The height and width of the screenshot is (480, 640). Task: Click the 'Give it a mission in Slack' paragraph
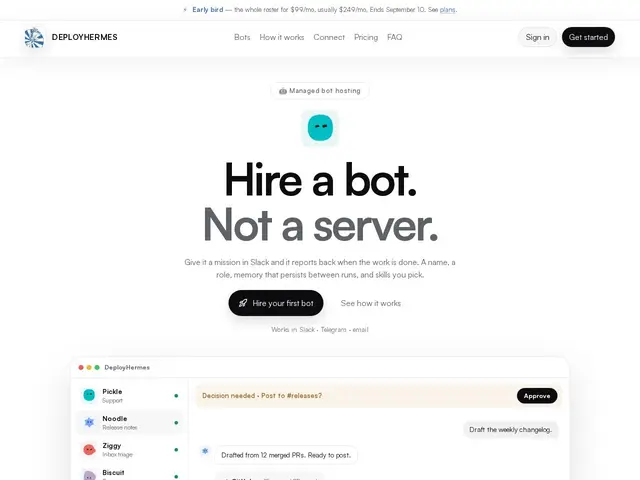320,269
